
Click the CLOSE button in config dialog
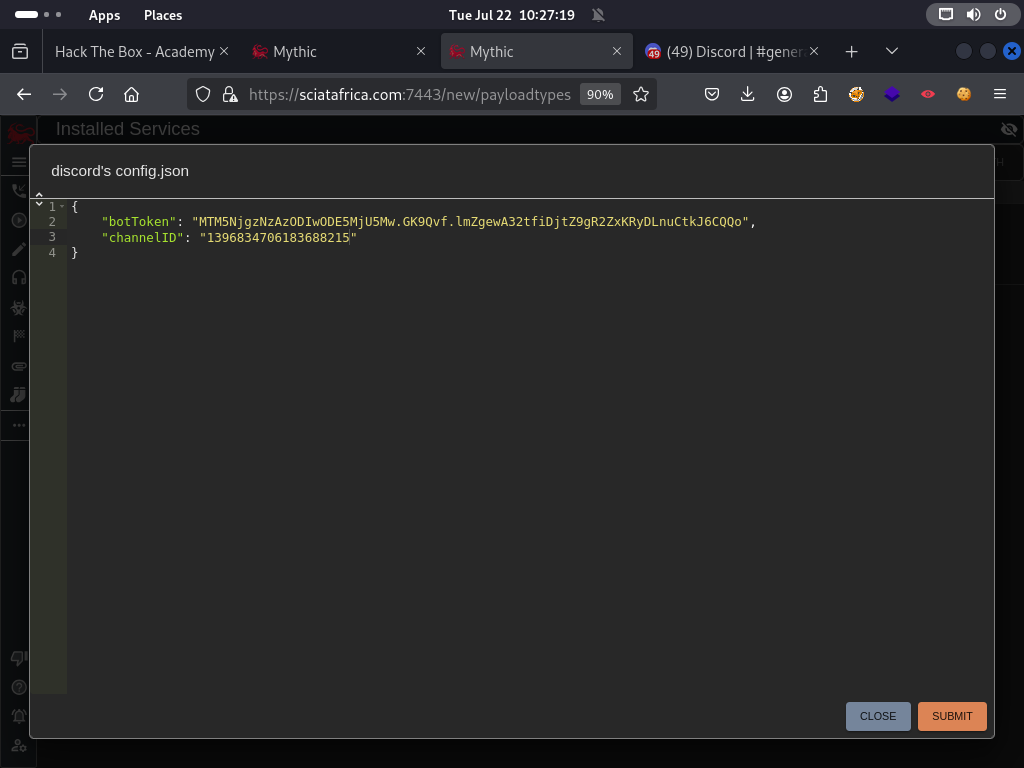pyautogui.click(x=877, y=716)
